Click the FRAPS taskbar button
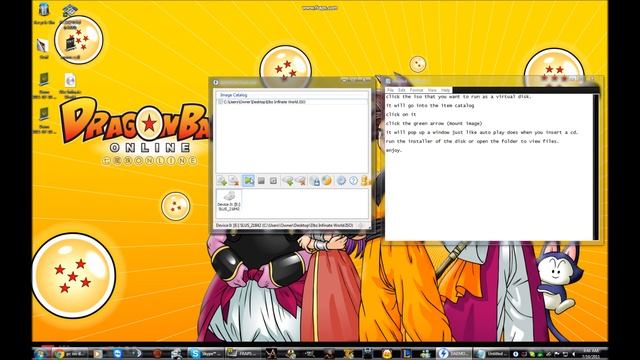Screen dimensions: 640x360 242,353
